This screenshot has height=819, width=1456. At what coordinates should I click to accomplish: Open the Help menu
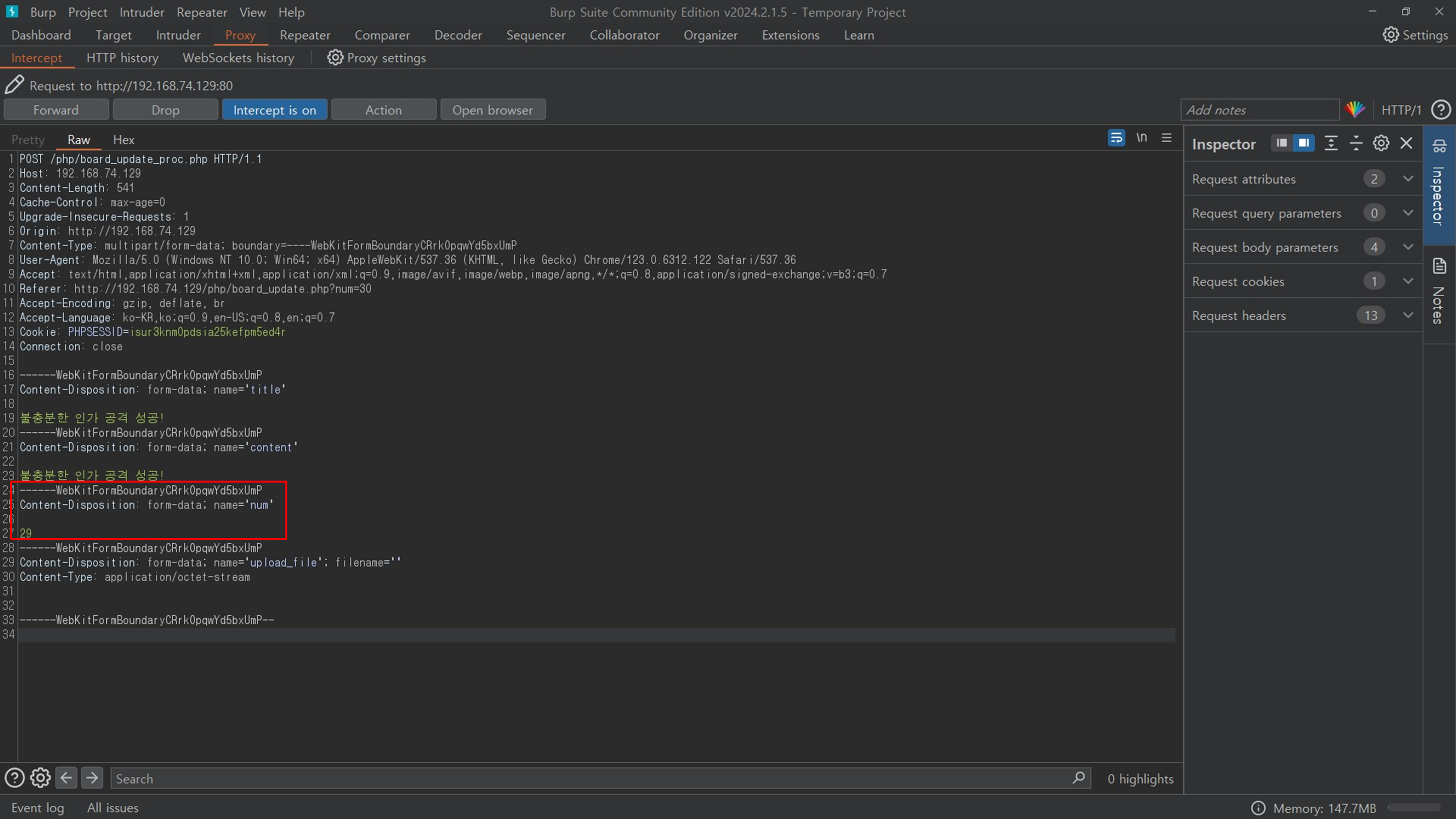pyautogui.click(x=291, y=12)
